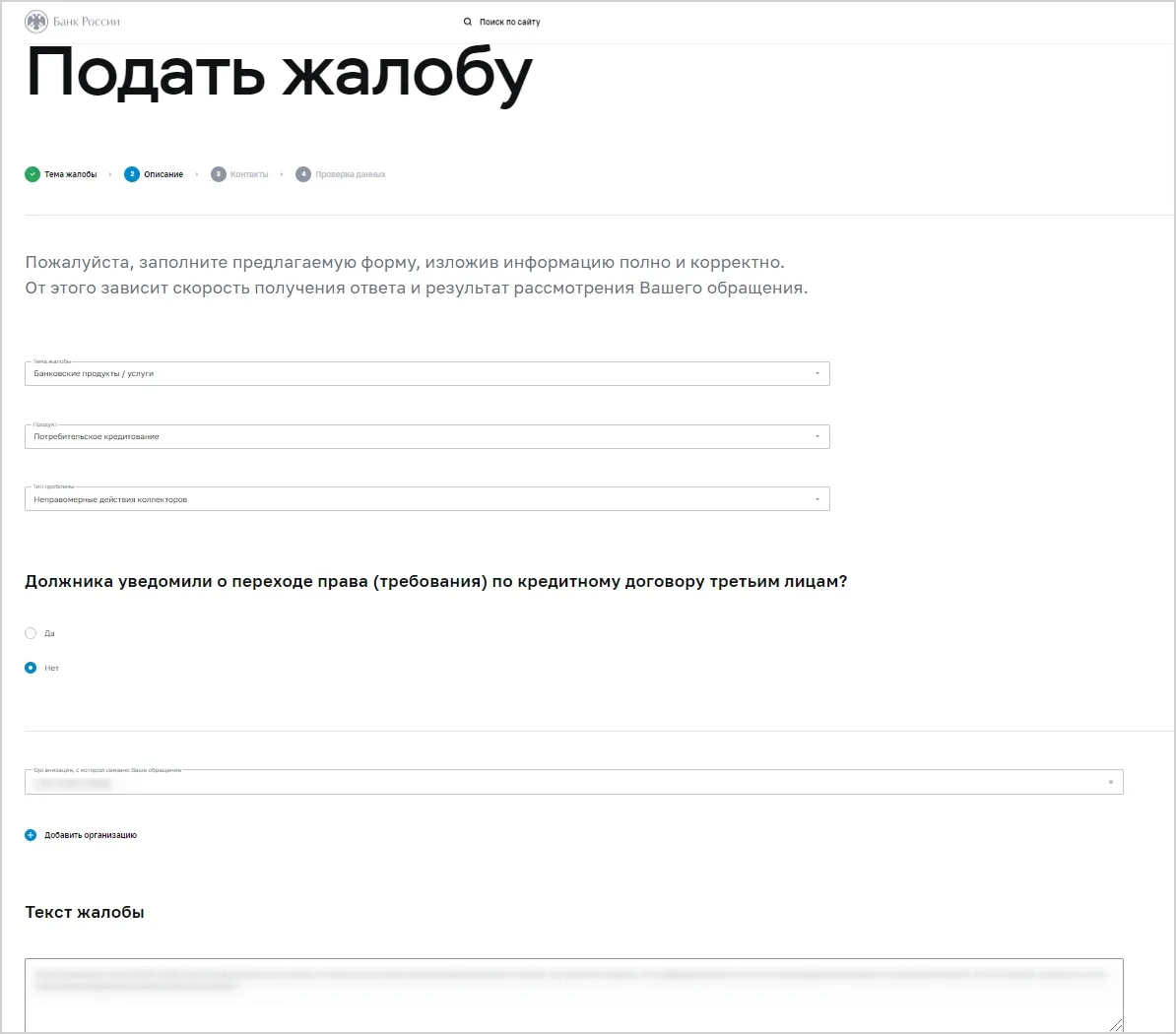Click the step 2 Описание circle icon

pyautogui.click(x=132, y=174)
